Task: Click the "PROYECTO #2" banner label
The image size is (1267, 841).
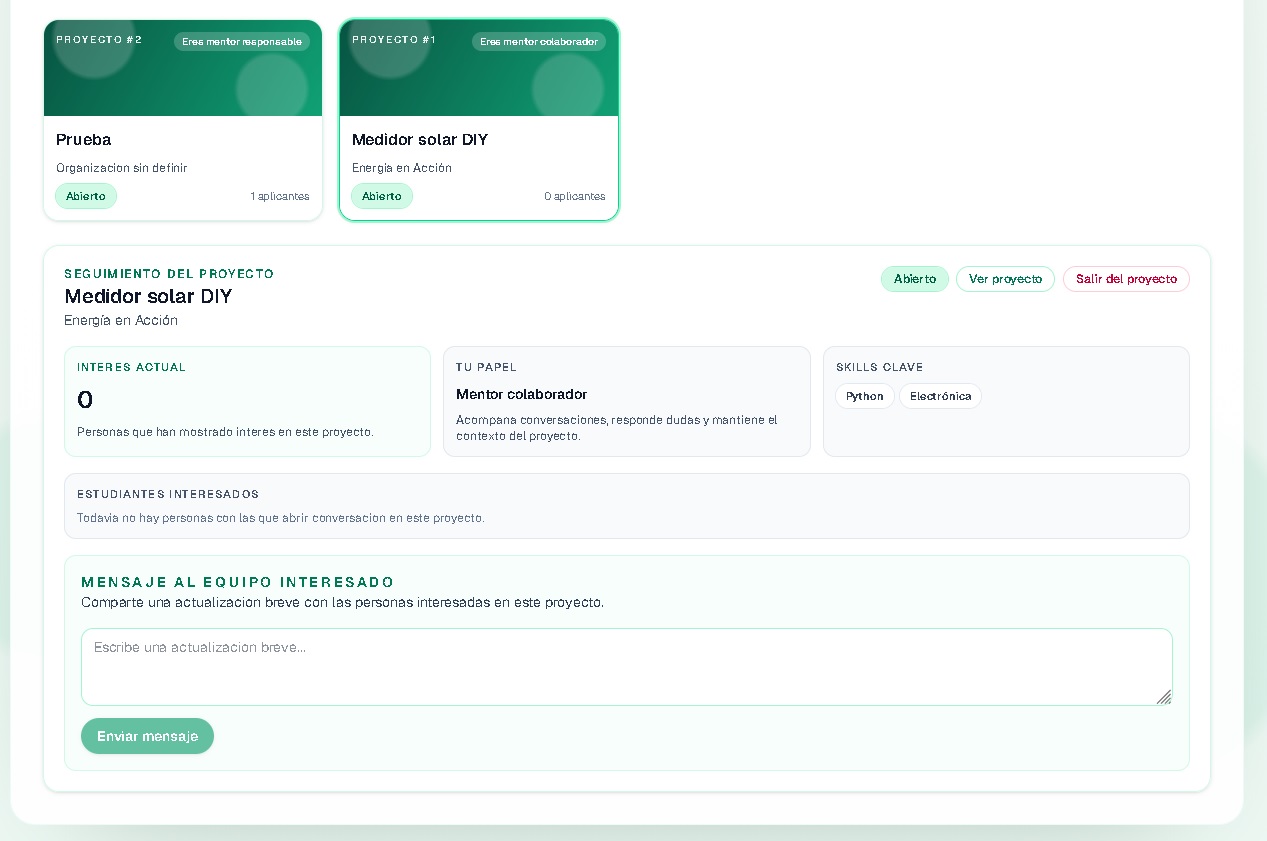Action: [x=99, y=40]
